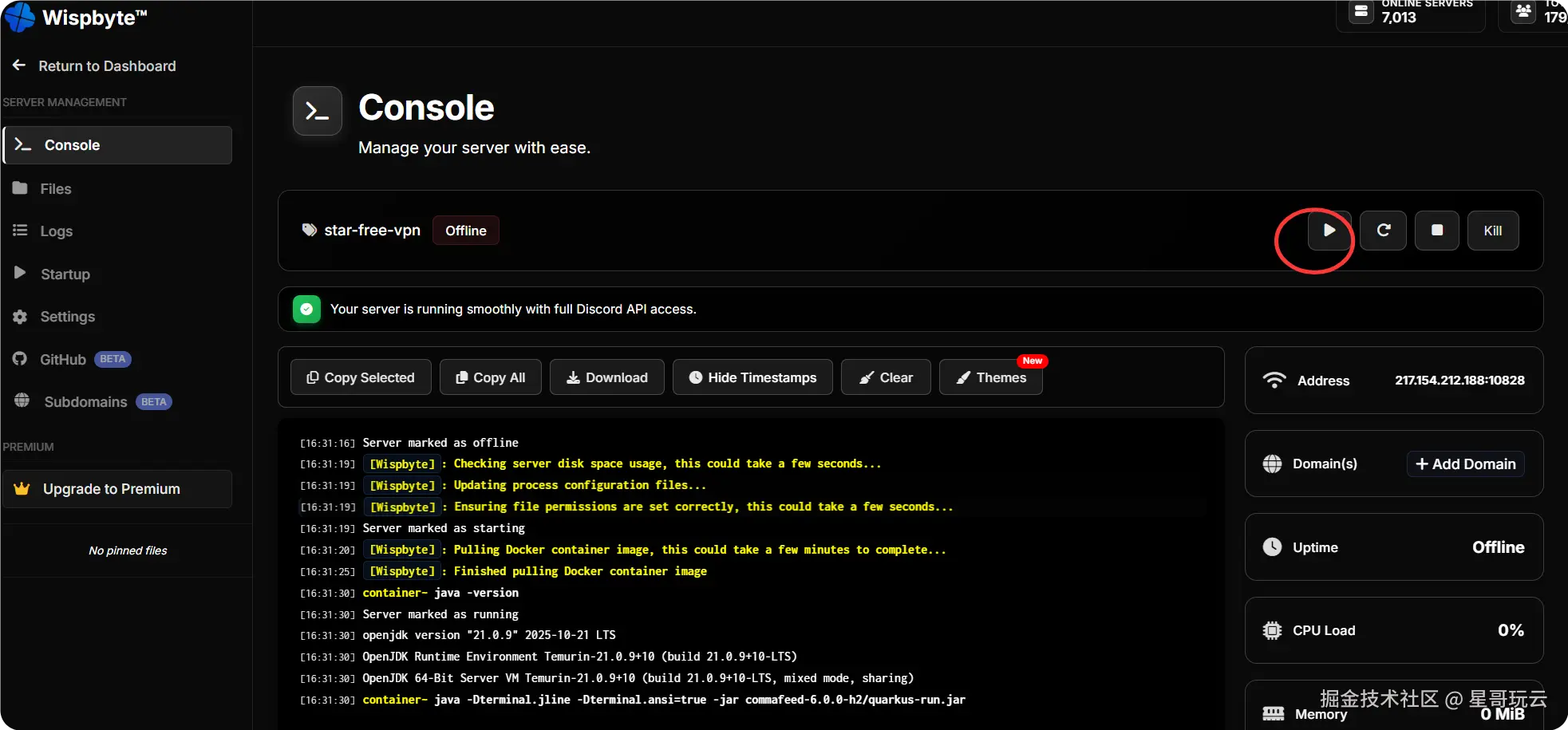Kill the server process
The width and height of the screenshot is (1568, 730).
(1493, 231)
